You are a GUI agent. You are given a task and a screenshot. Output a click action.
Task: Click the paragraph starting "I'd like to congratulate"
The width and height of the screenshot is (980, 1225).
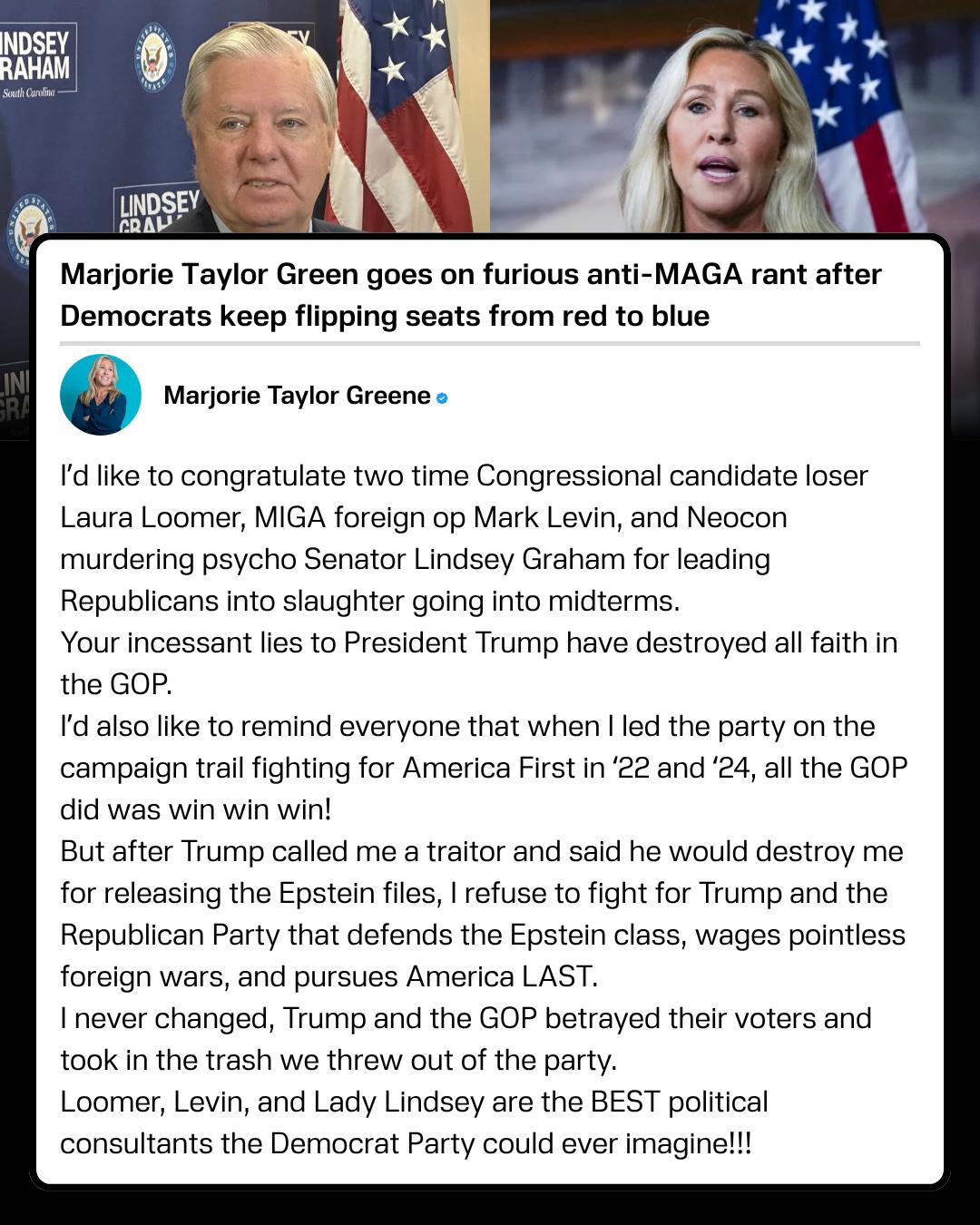point(464,538)
